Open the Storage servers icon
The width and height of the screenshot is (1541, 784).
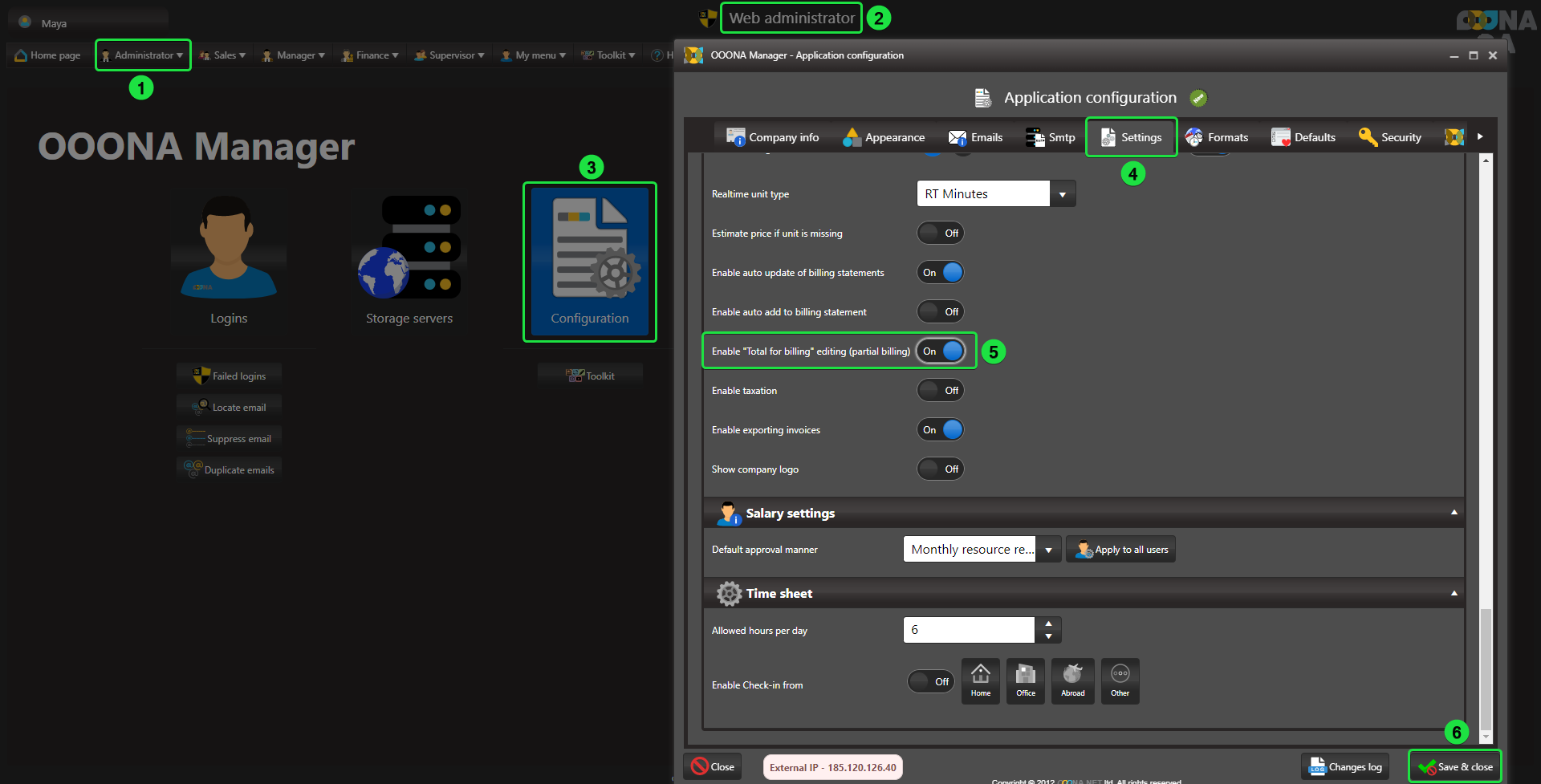(x=409, y=249)
